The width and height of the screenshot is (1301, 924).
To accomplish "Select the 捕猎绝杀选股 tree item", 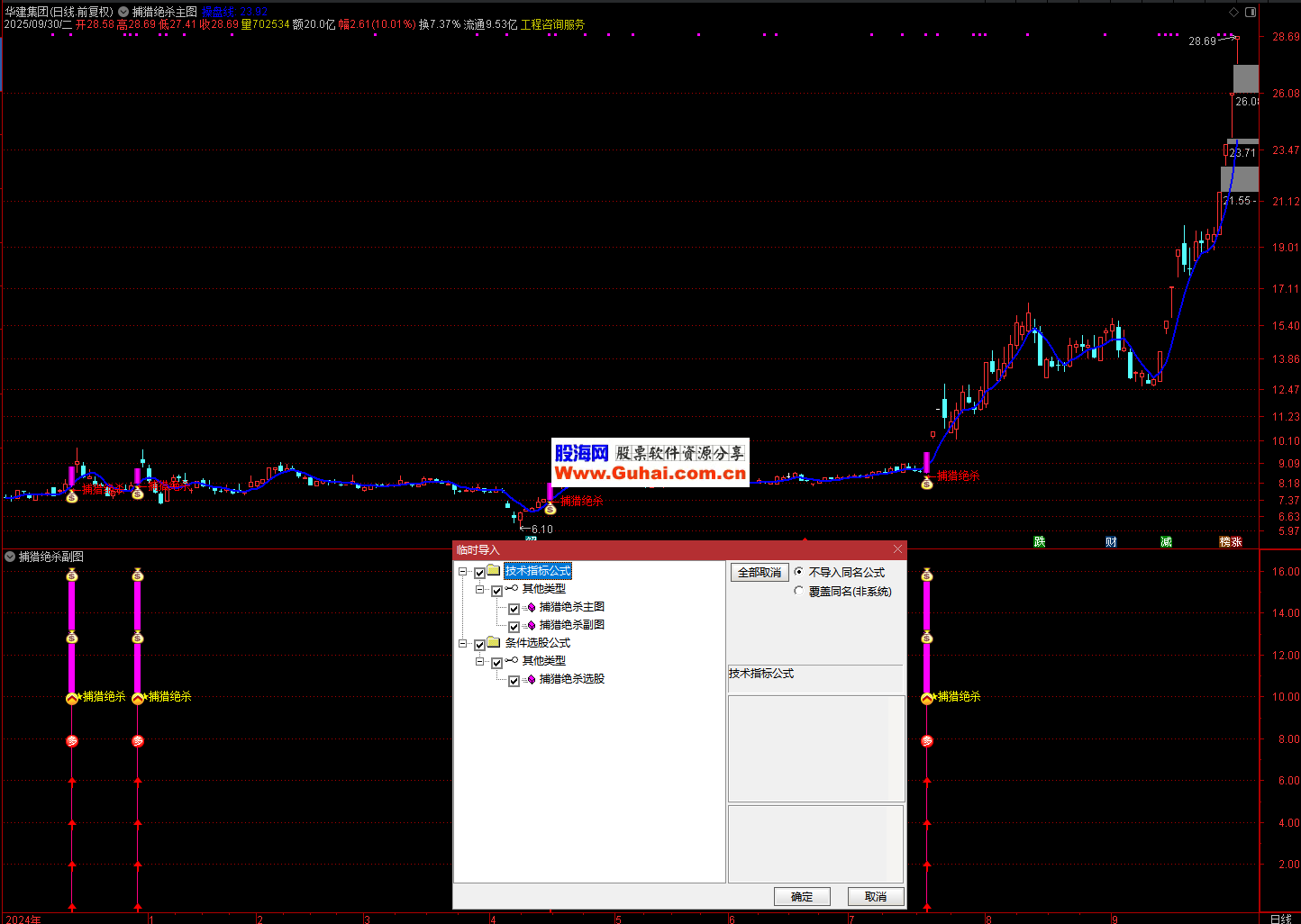I will (x=571, y=679).
